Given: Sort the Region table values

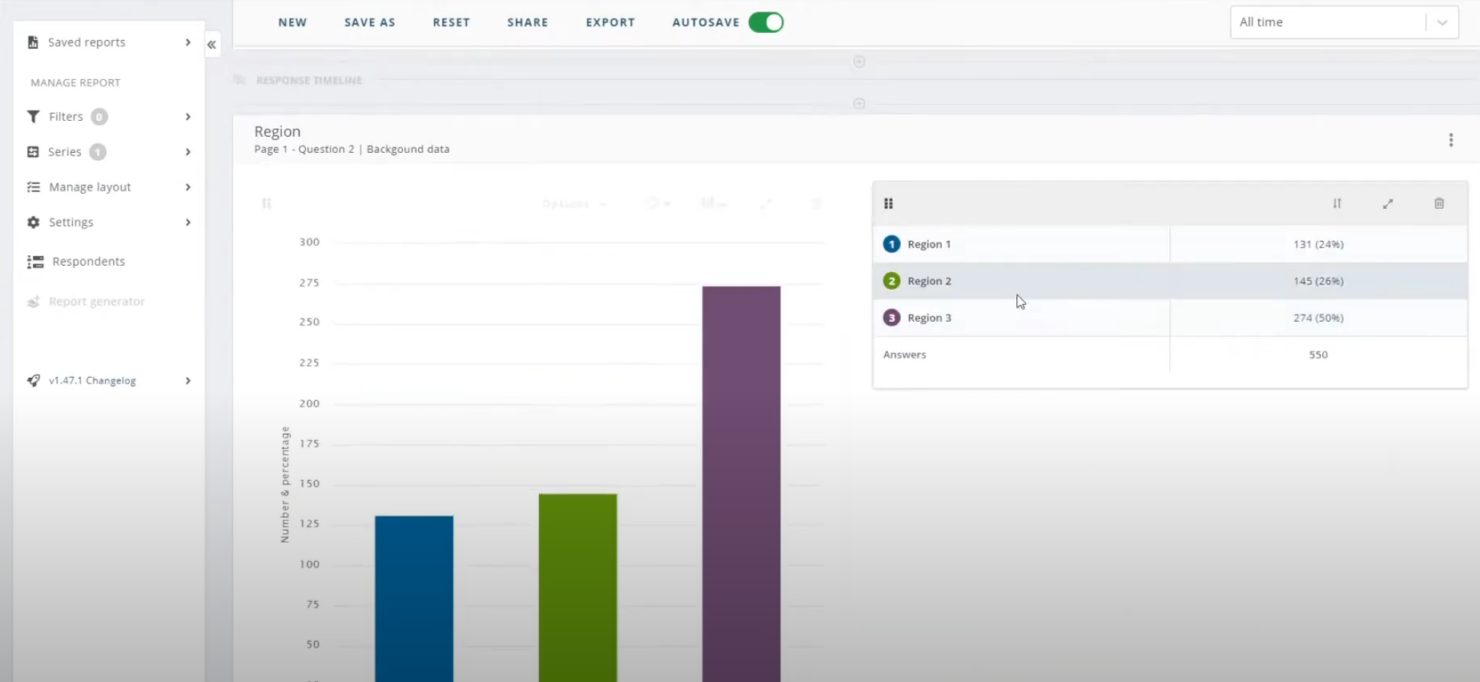Looking at the screenshot, I should tap(1336, 203).
